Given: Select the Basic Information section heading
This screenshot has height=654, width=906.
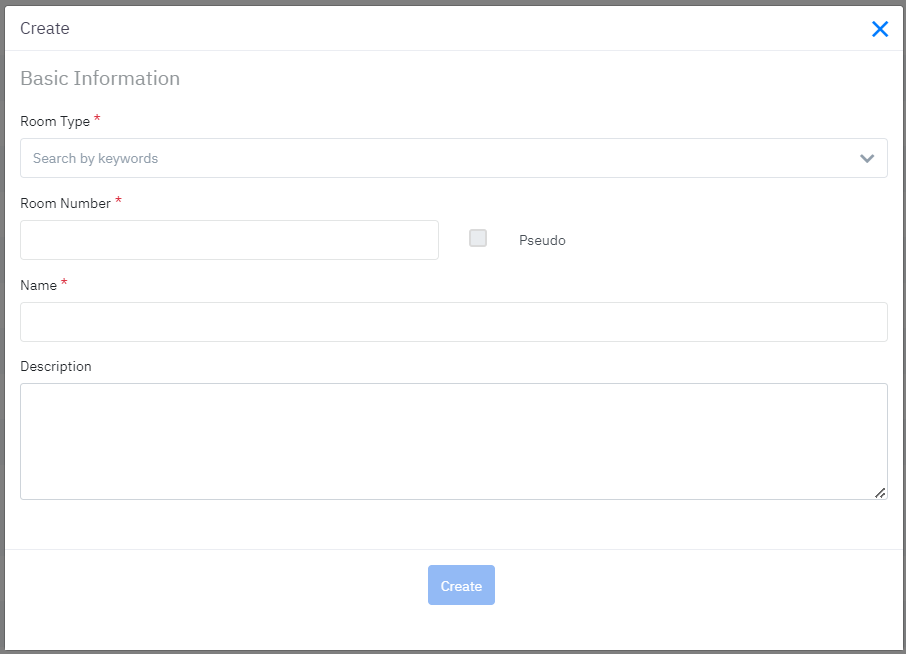Looking at the screenshot, I should [100, 78].
